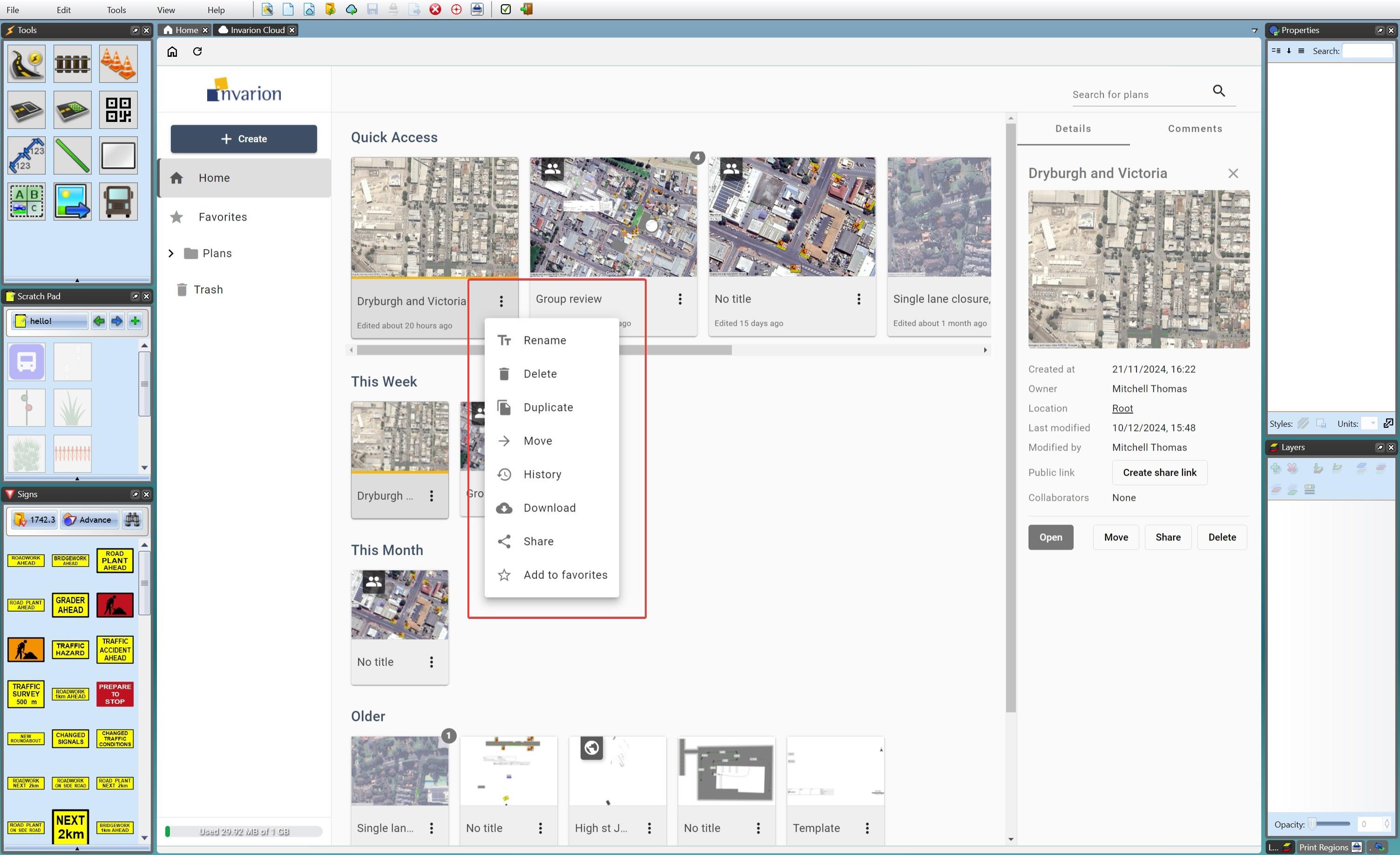Screen dimensions: 1400x855
Task: Switch to the Comments tab
Action: pos(1194,128)
